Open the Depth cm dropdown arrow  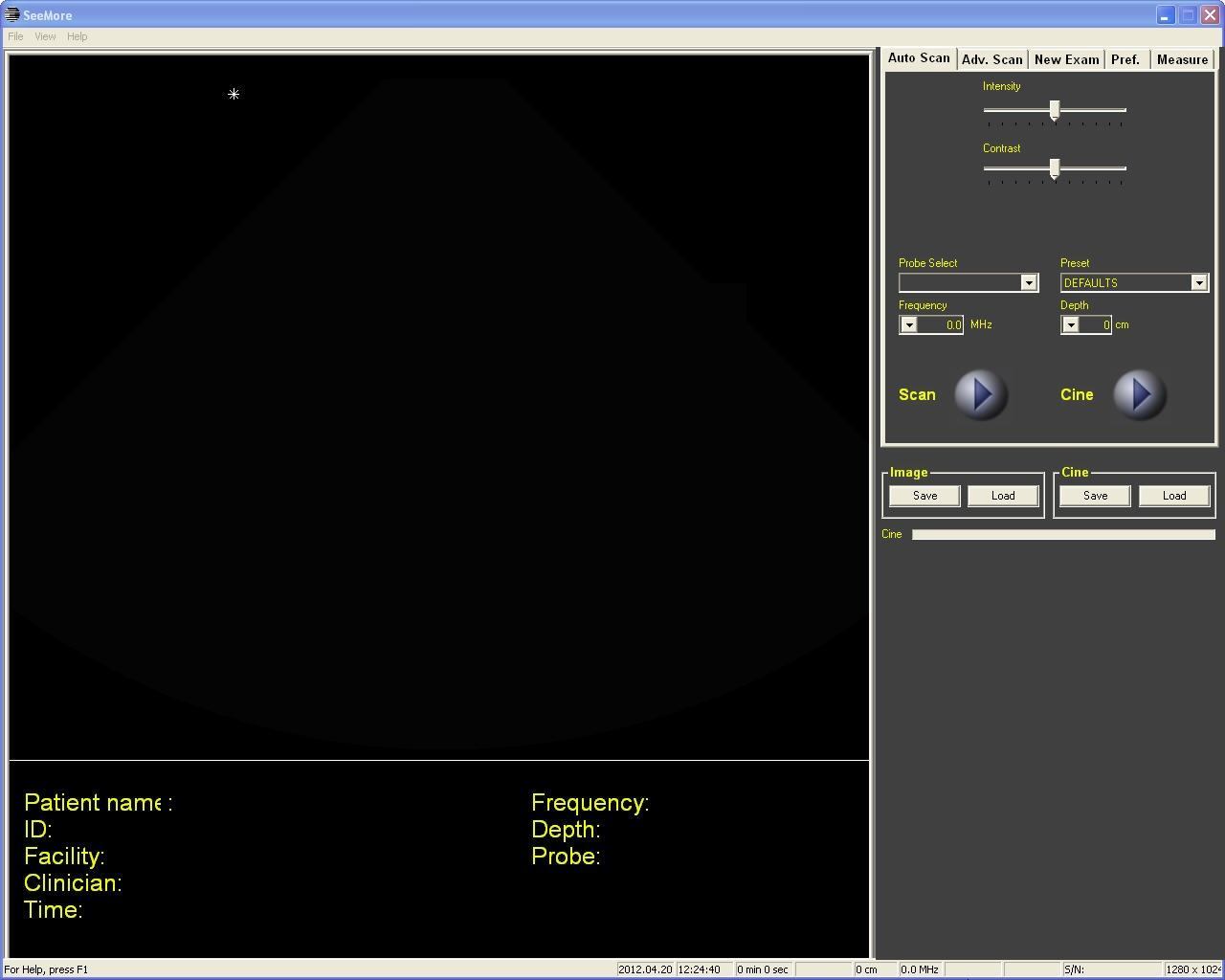coord(1071,324)
